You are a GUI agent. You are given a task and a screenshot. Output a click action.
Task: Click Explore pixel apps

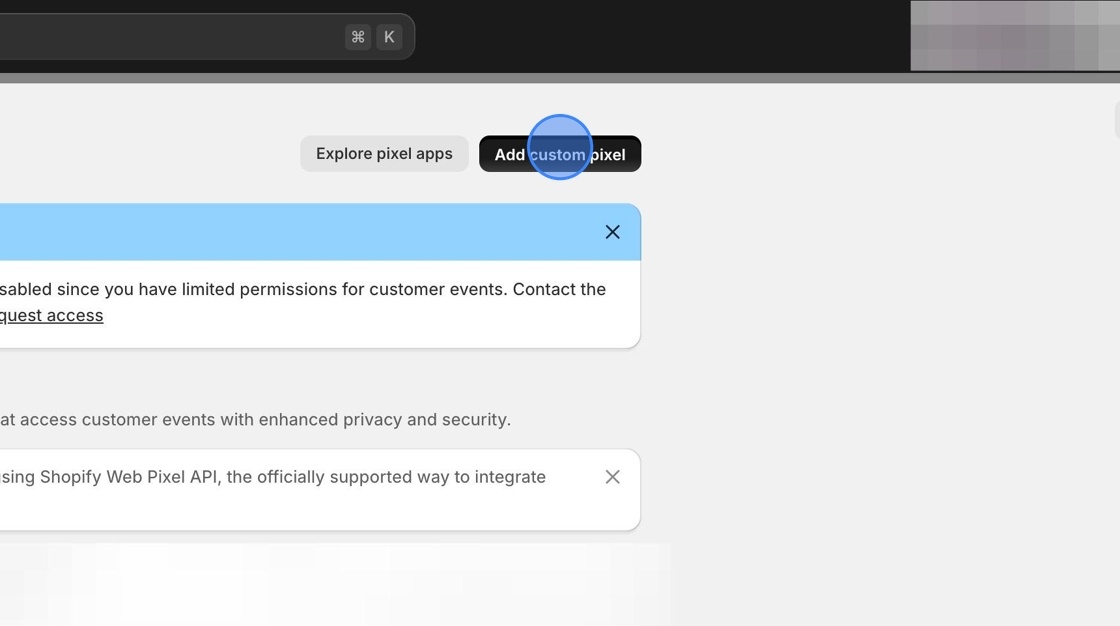coord(384,153)
